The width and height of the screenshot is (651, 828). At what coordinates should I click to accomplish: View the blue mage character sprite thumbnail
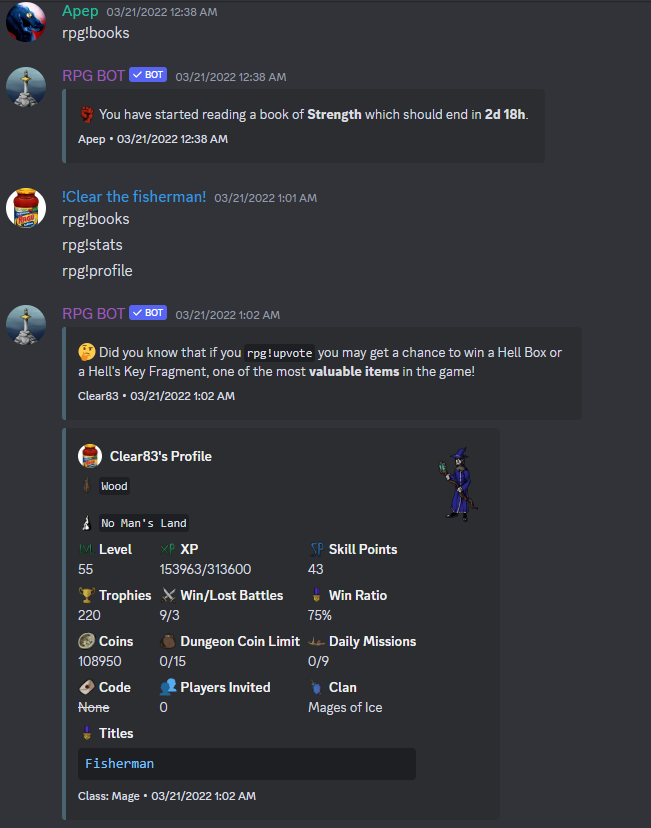click(x=458, y=484)
